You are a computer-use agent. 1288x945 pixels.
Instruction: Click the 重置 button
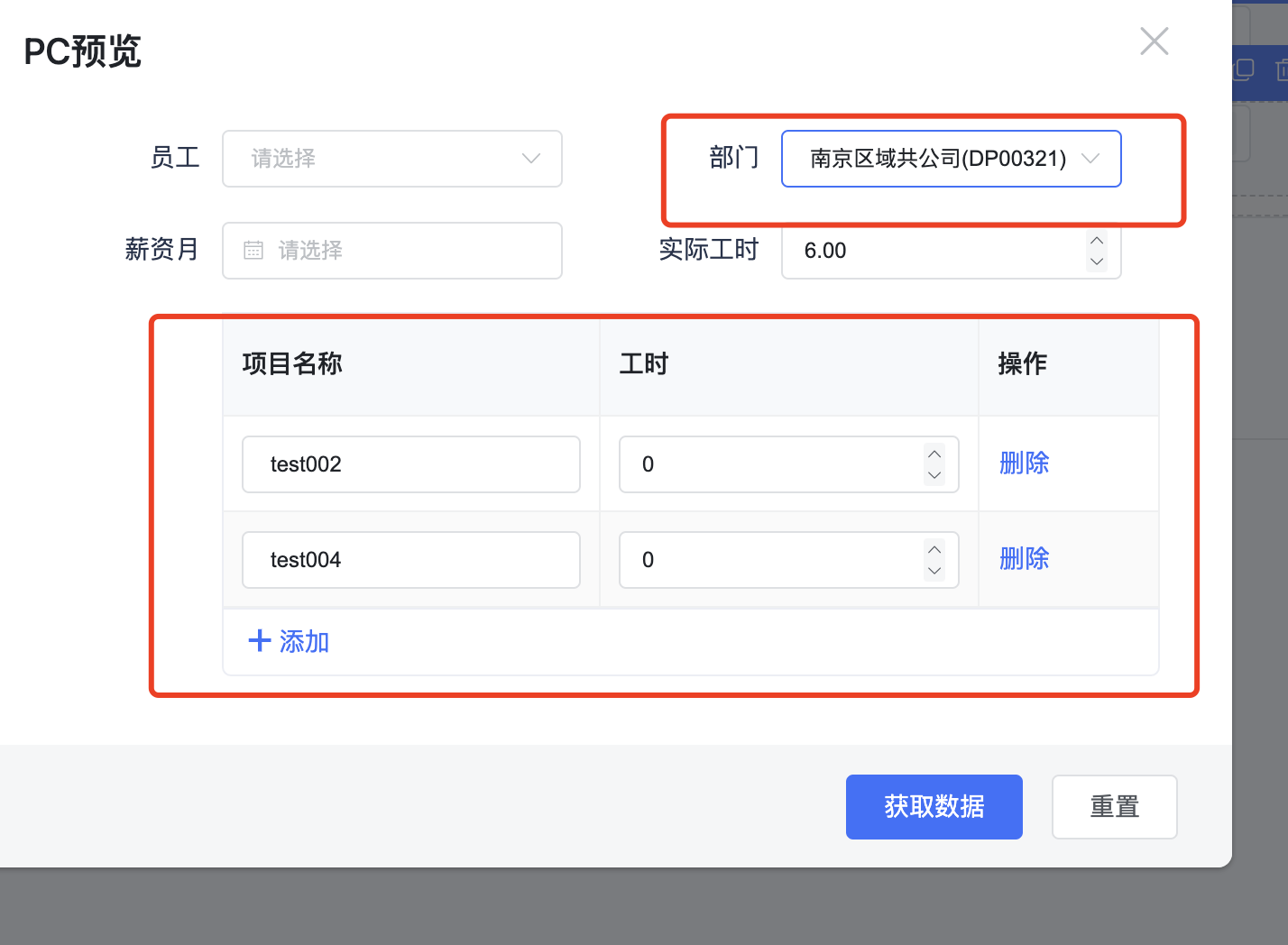(1115, 807)
